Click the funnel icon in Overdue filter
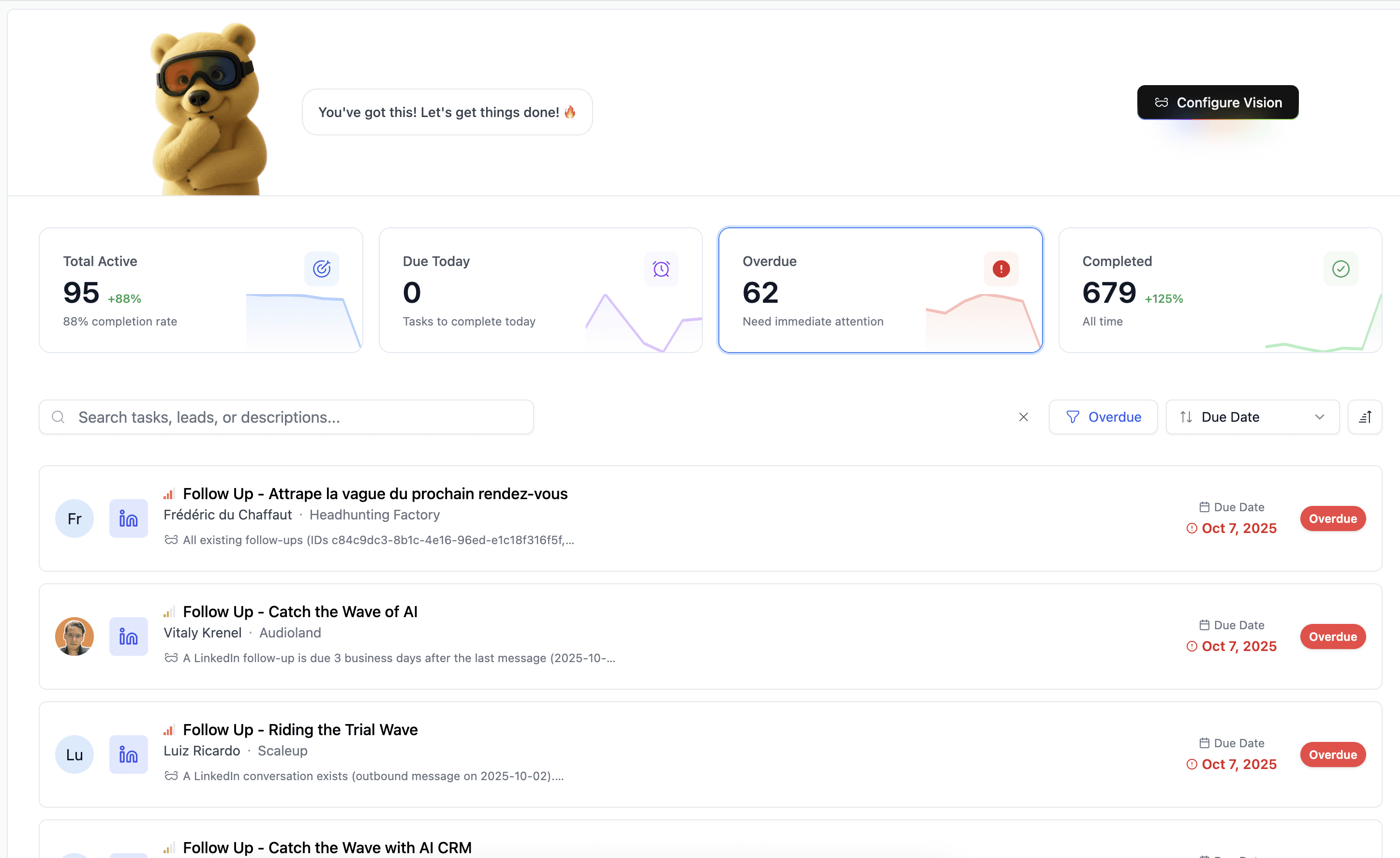This screenshot has height=858, width=1400. tap(1072, 417)
